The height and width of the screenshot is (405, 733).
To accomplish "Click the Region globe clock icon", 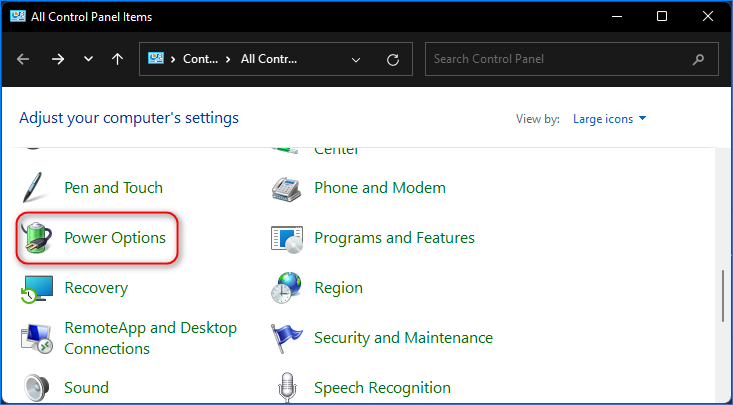I will (286, 288).
